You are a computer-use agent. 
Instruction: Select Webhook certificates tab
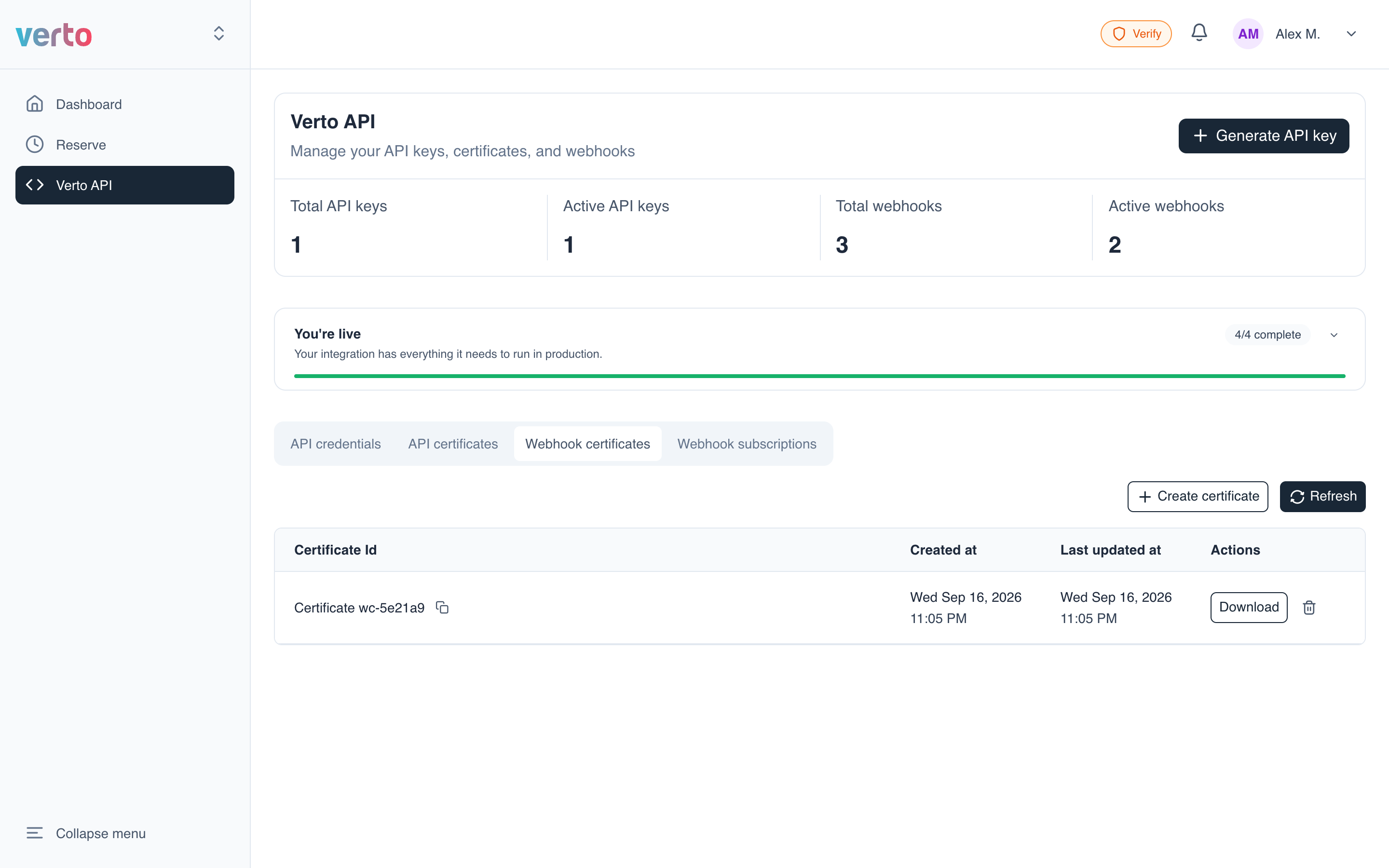tap(587, 444)
